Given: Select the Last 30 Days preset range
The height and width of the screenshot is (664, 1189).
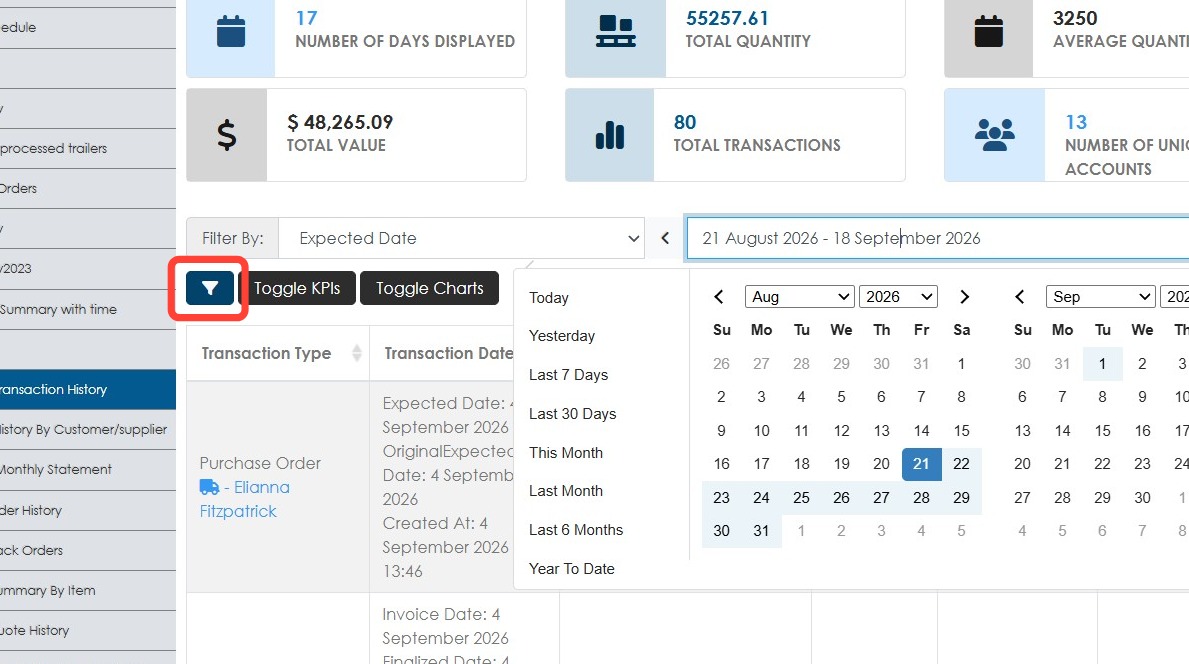Looking at the screenshot, I should [x=573, y=414].
